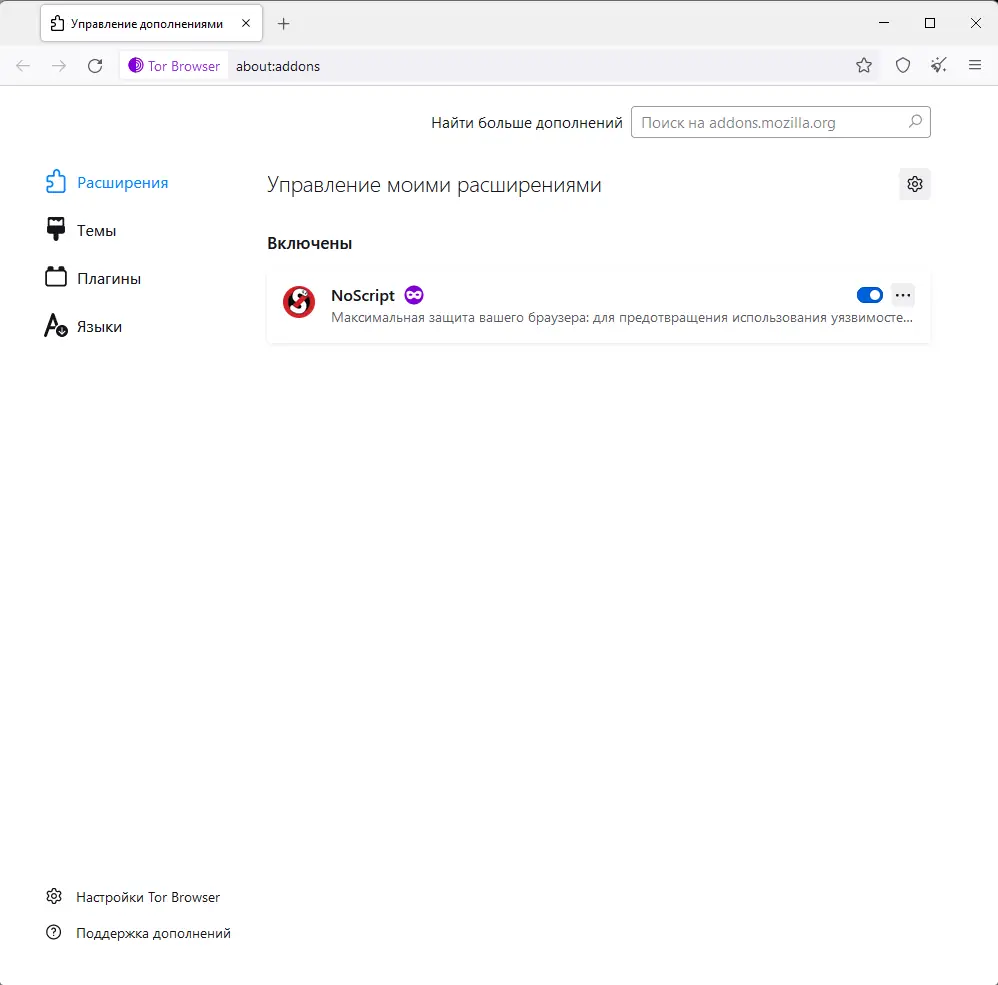This screenshot has width=998, height=985.
Task: Reload the current page
Action: tap(95, 66)
